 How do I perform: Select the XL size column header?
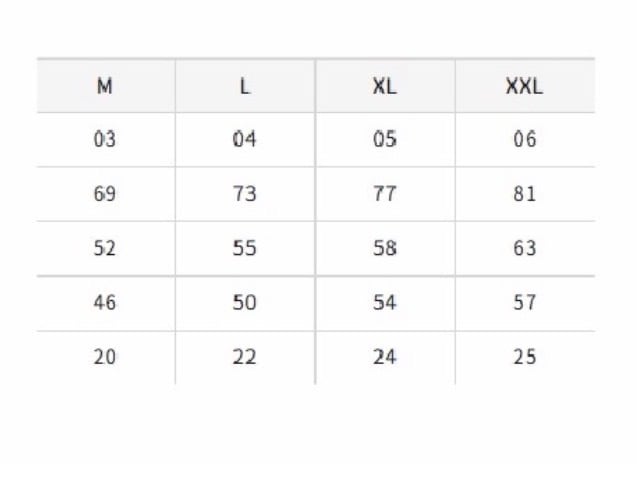(385, 86)
